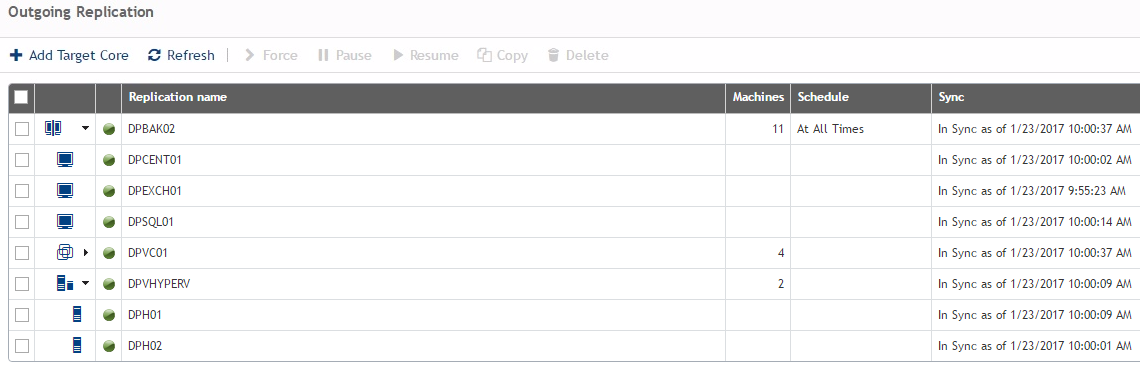The height and width of the screenshot is (373, 1140).
Task: Click the green status indicator for DPEXCH01
Action: 109,191
